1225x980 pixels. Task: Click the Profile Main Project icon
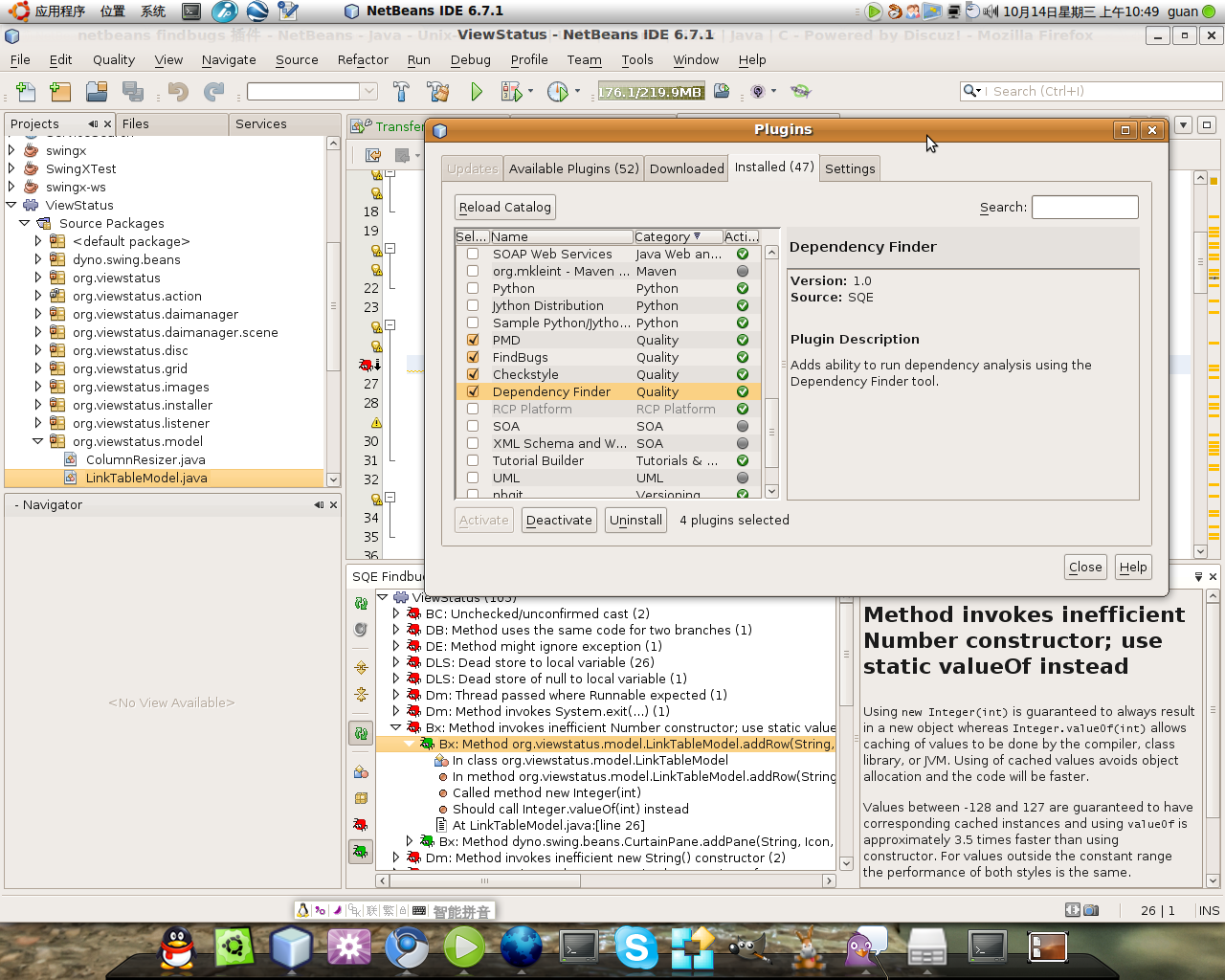[558, 91]
